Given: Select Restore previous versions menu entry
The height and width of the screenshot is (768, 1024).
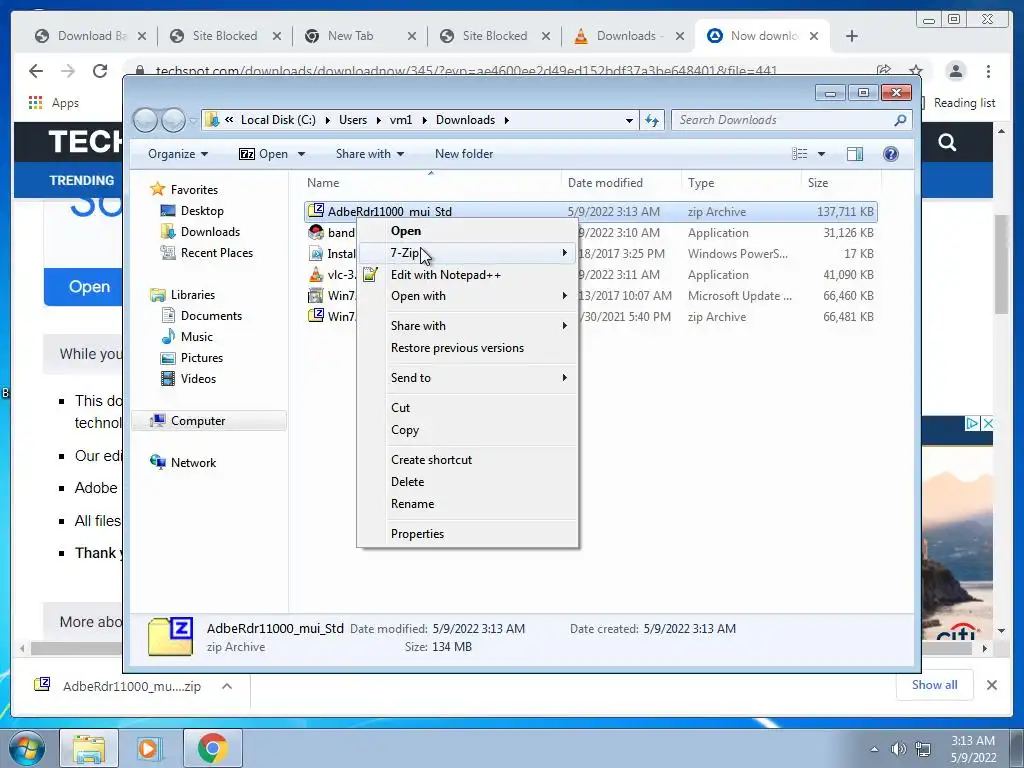Looking at the screenshot, I should pos(467,348).
